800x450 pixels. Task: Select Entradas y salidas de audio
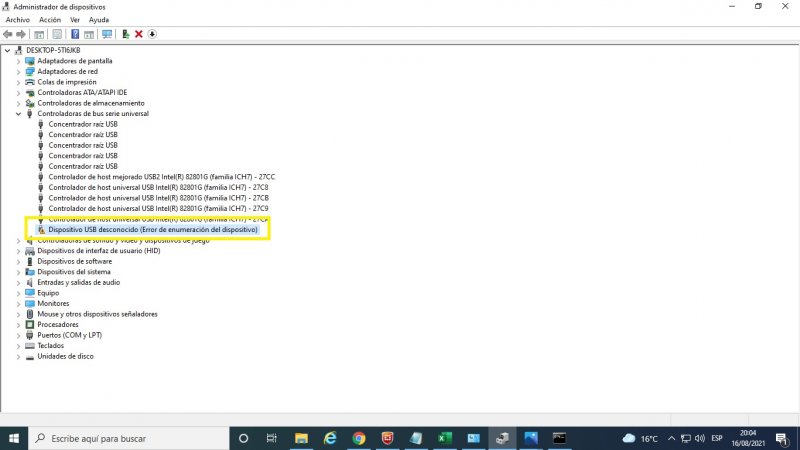click(79, 282)
